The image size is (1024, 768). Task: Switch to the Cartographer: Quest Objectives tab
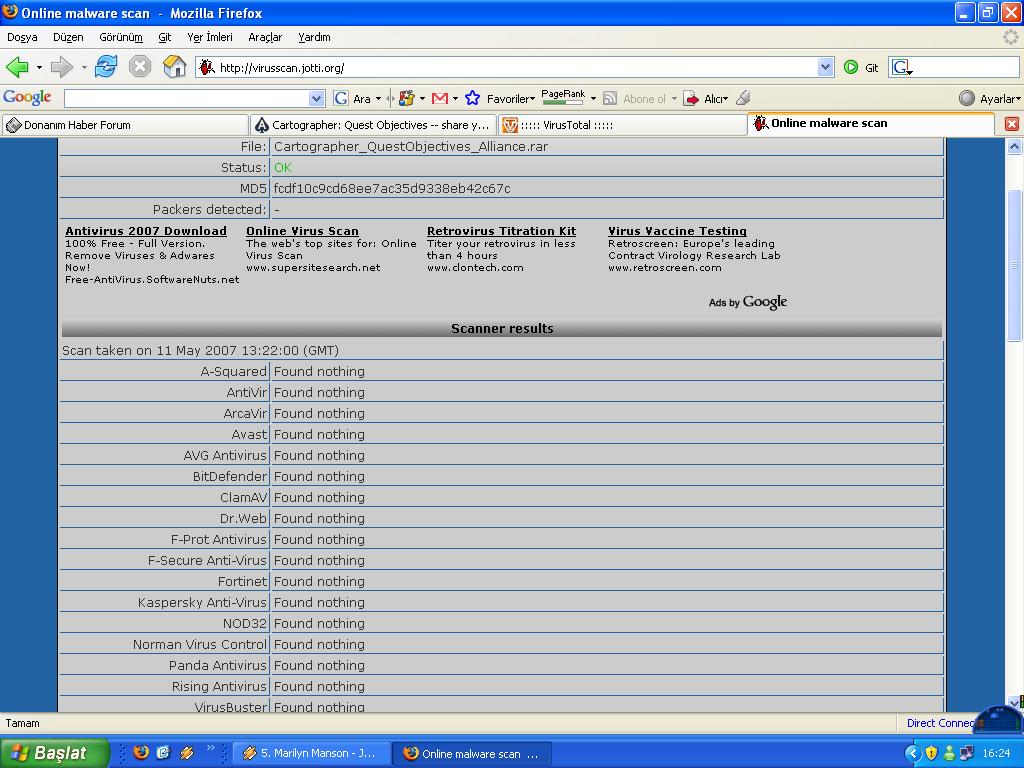point(374,125)
